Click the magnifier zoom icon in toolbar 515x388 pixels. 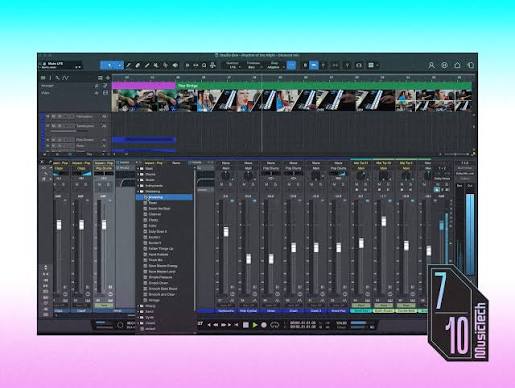(204, 65)
